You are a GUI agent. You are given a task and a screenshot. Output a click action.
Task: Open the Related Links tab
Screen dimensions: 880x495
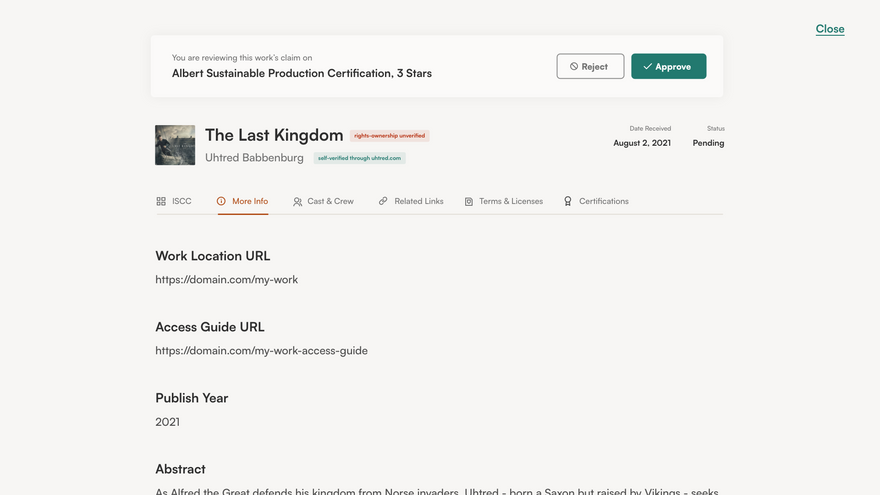(411, 201)
